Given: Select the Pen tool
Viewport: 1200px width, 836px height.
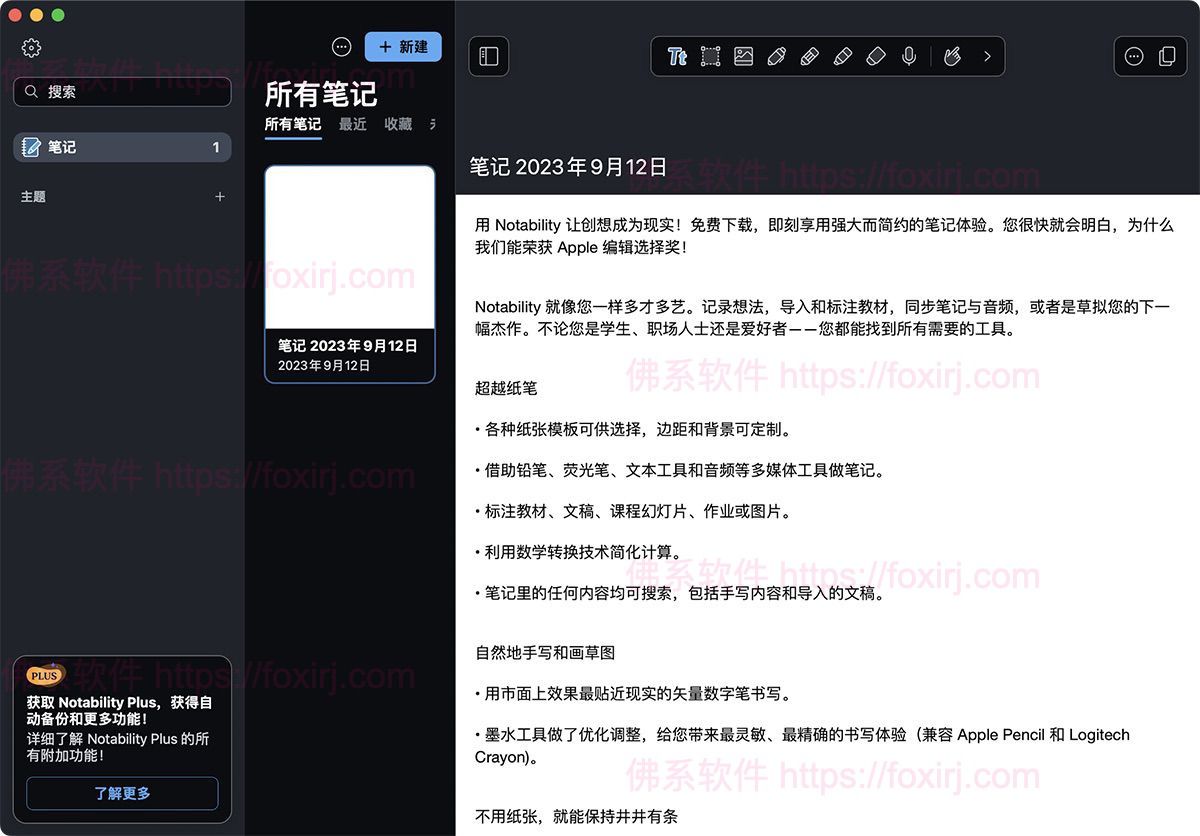Looking at the screenshot, I should tap(776, 57).
